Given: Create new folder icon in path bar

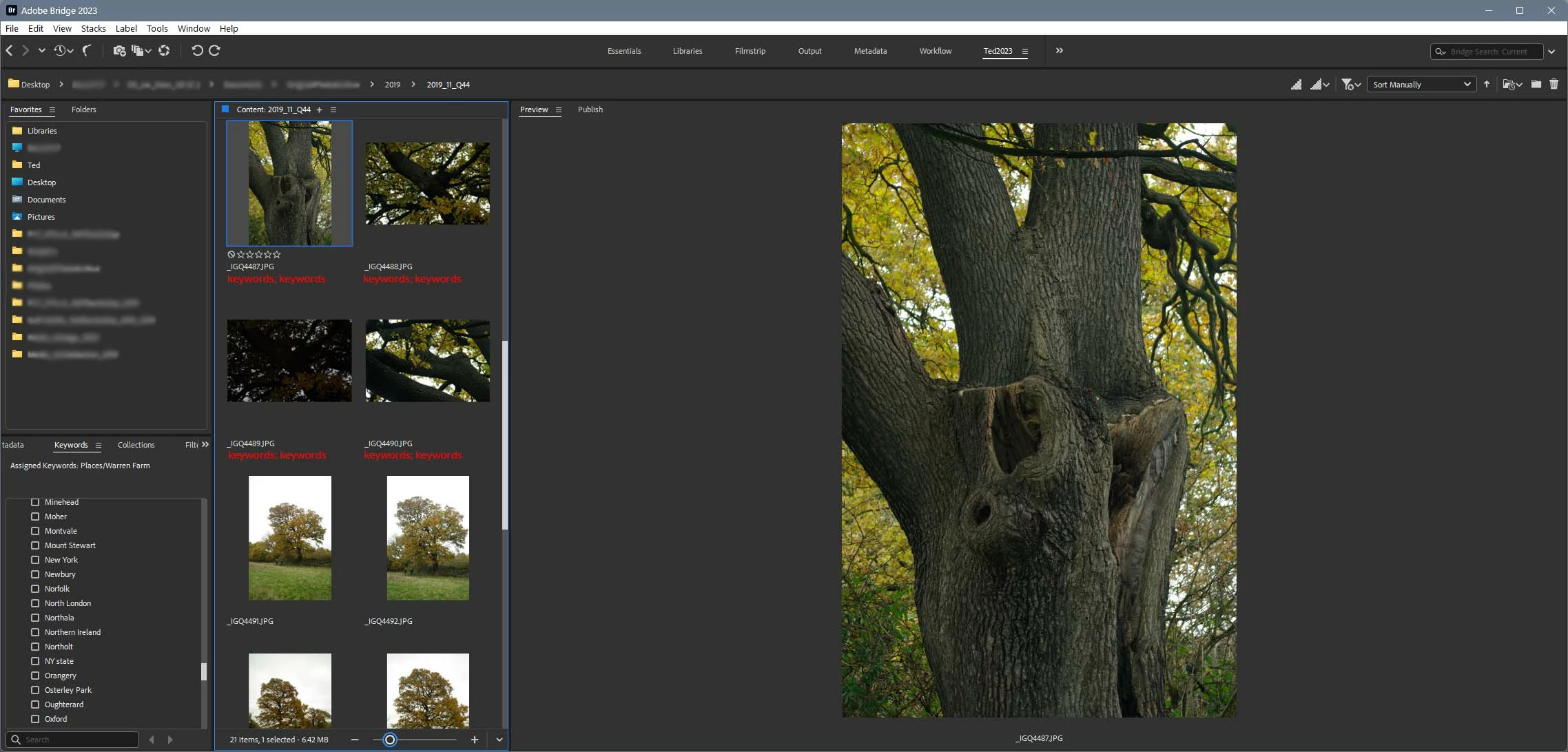Looking at the screenshot, I should pos(1536,84).
